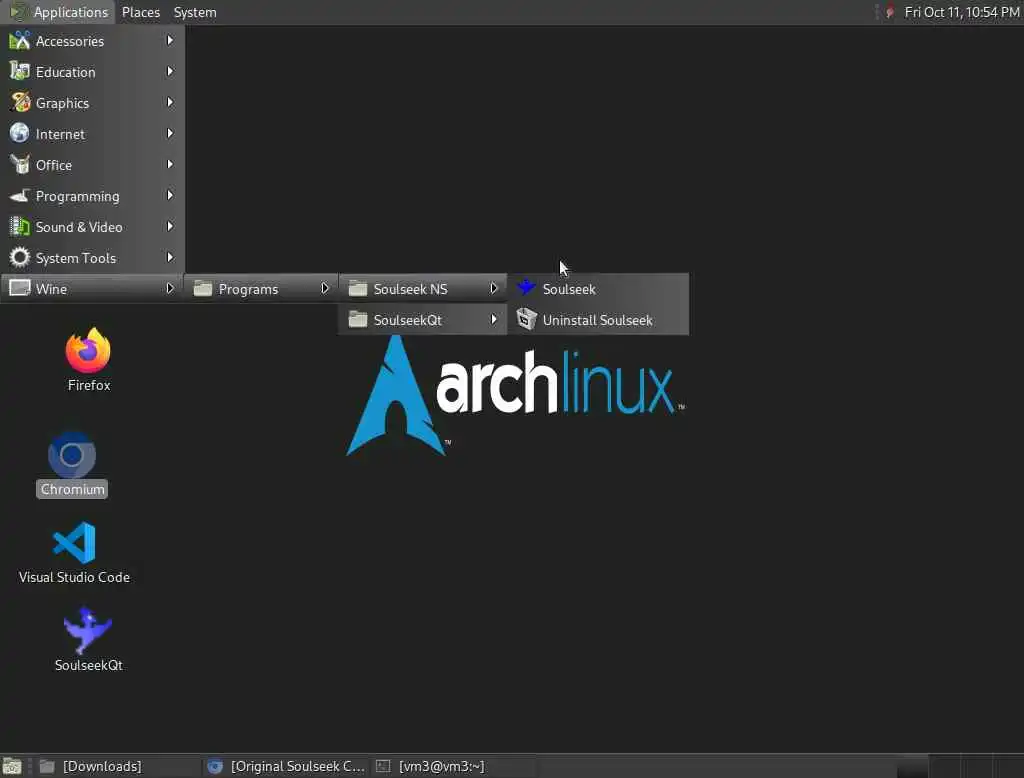The width and height of the screenshot is (1024, 778).
Task: Click the Soulseek NS folder icon
Action: (x=358, y=288)
